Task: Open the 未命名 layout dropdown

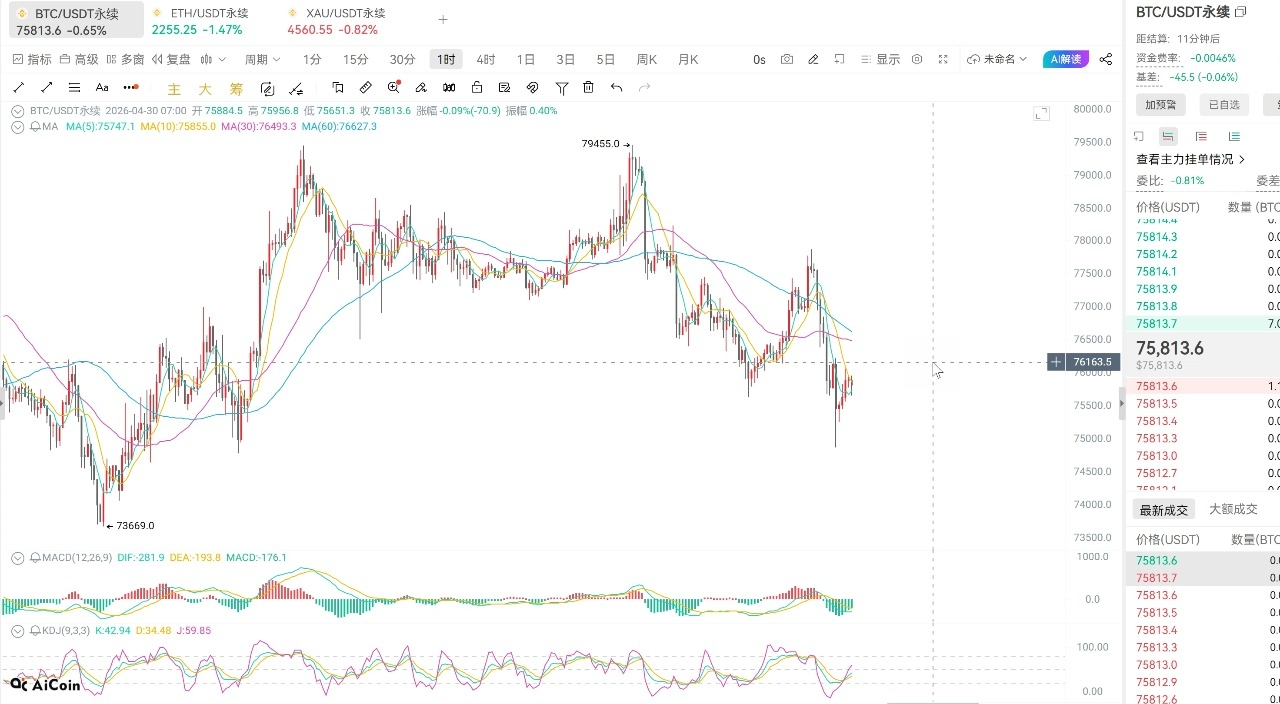Action: tap(997, 59)
